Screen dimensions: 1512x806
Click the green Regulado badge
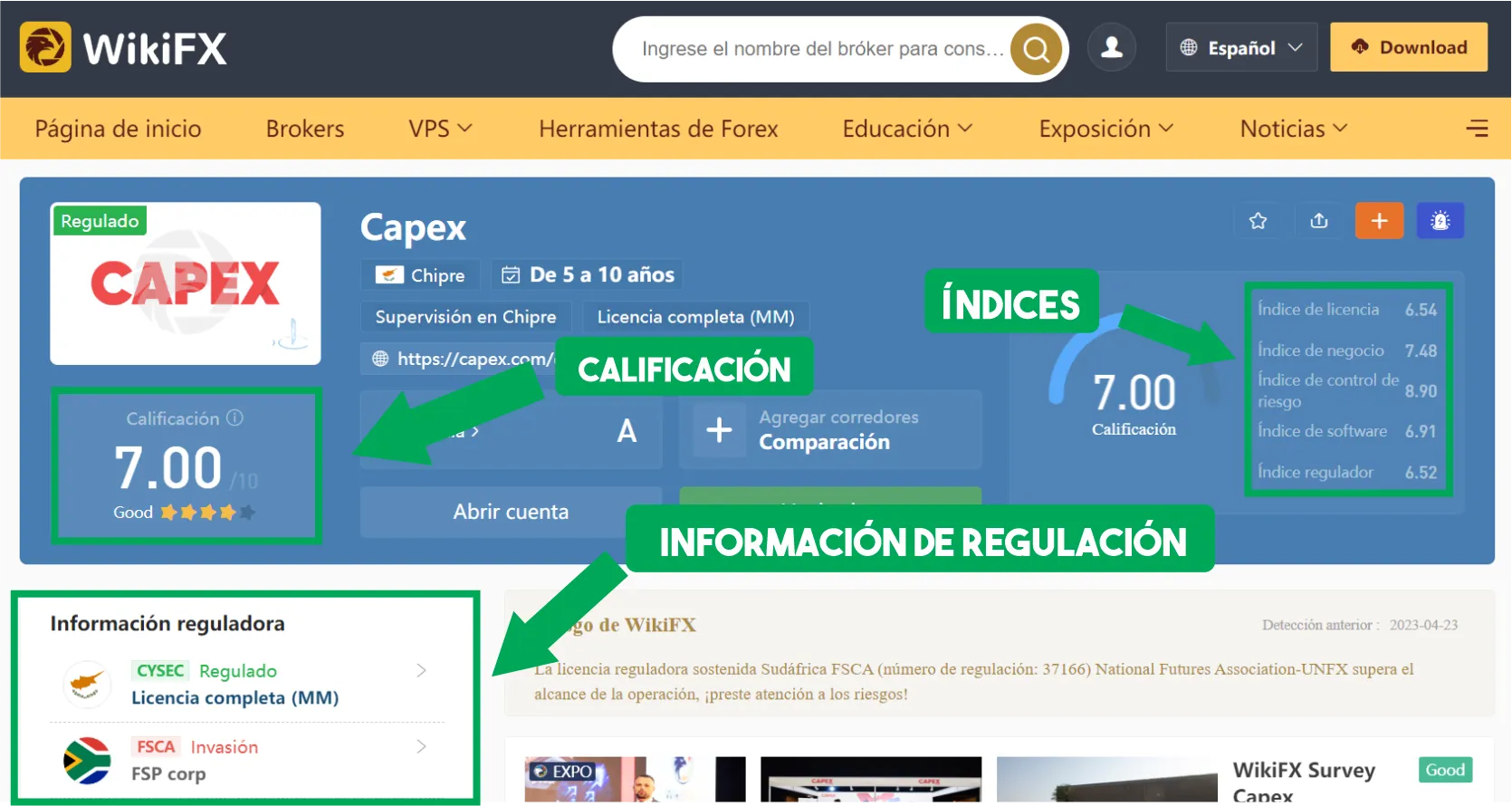100,221
